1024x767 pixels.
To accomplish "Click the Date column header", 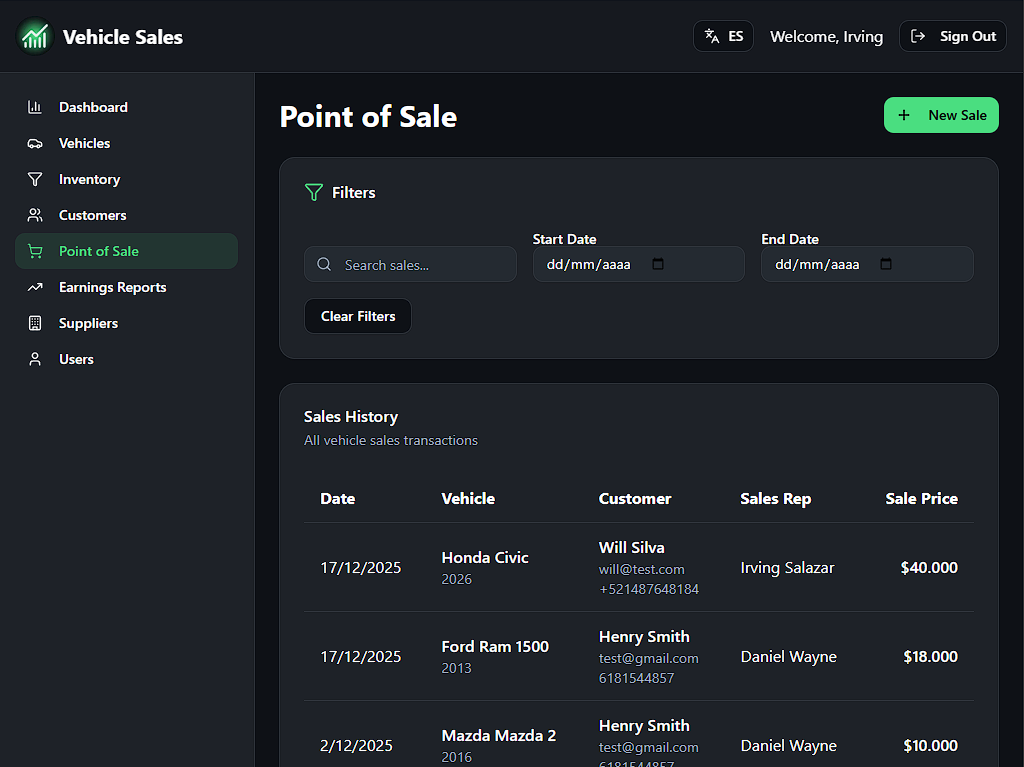I will (x=338, y=498).
